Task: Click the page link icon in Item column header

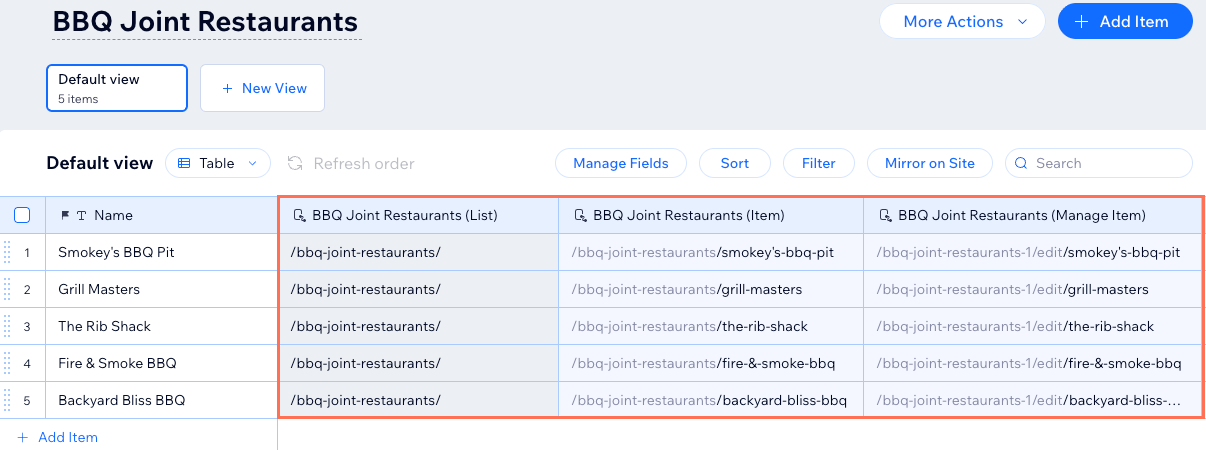Action: pyautogui.click(x=580, y=215)
